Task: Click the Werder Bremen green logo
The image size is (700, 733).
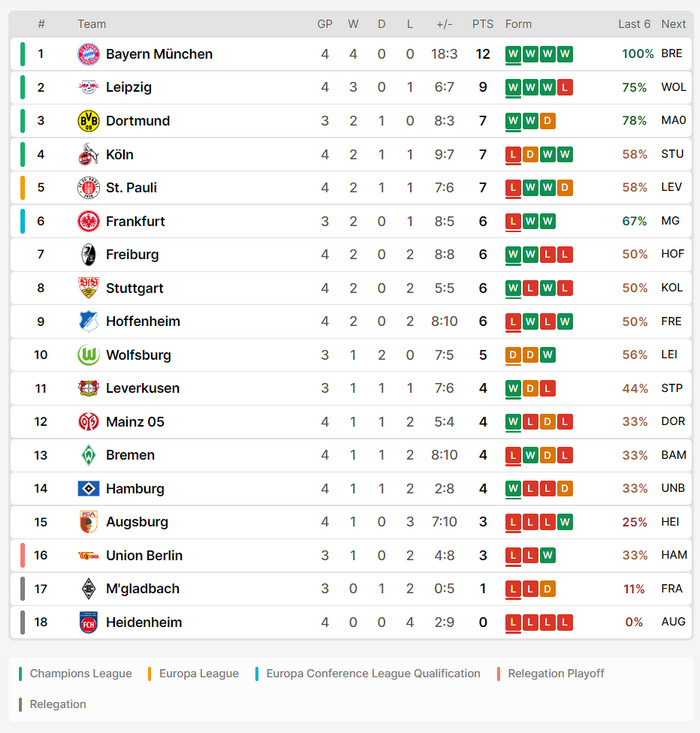Action: 89,455
